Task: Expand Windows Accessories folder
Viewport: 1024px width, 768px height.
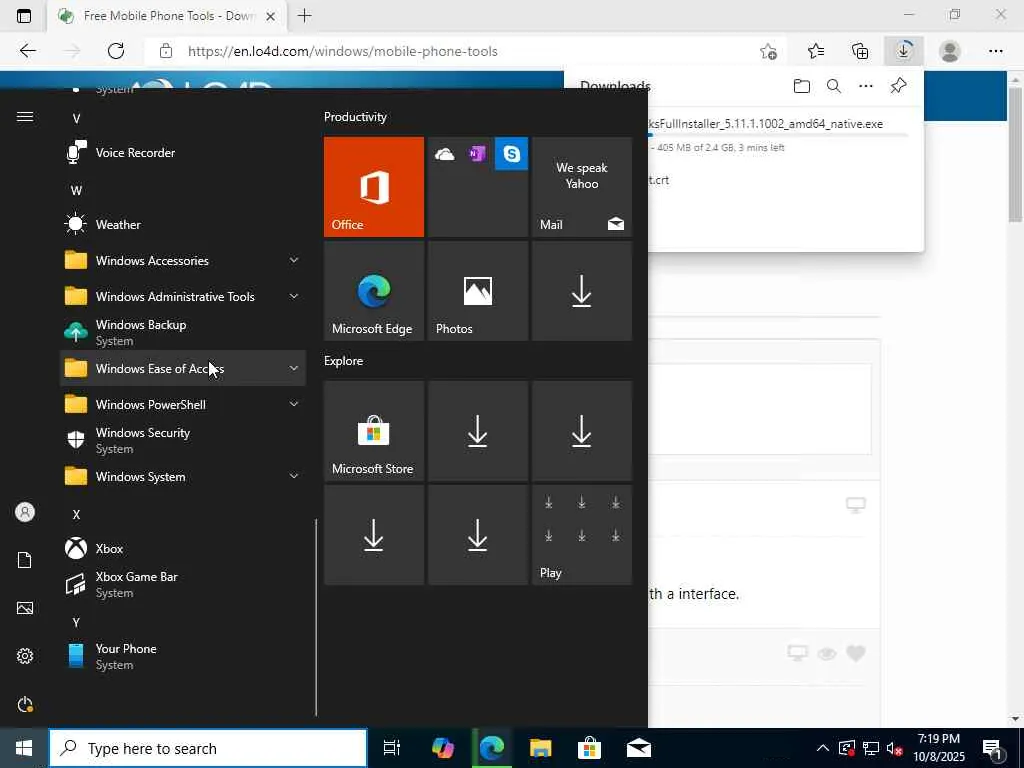Action: coord(183,261)
